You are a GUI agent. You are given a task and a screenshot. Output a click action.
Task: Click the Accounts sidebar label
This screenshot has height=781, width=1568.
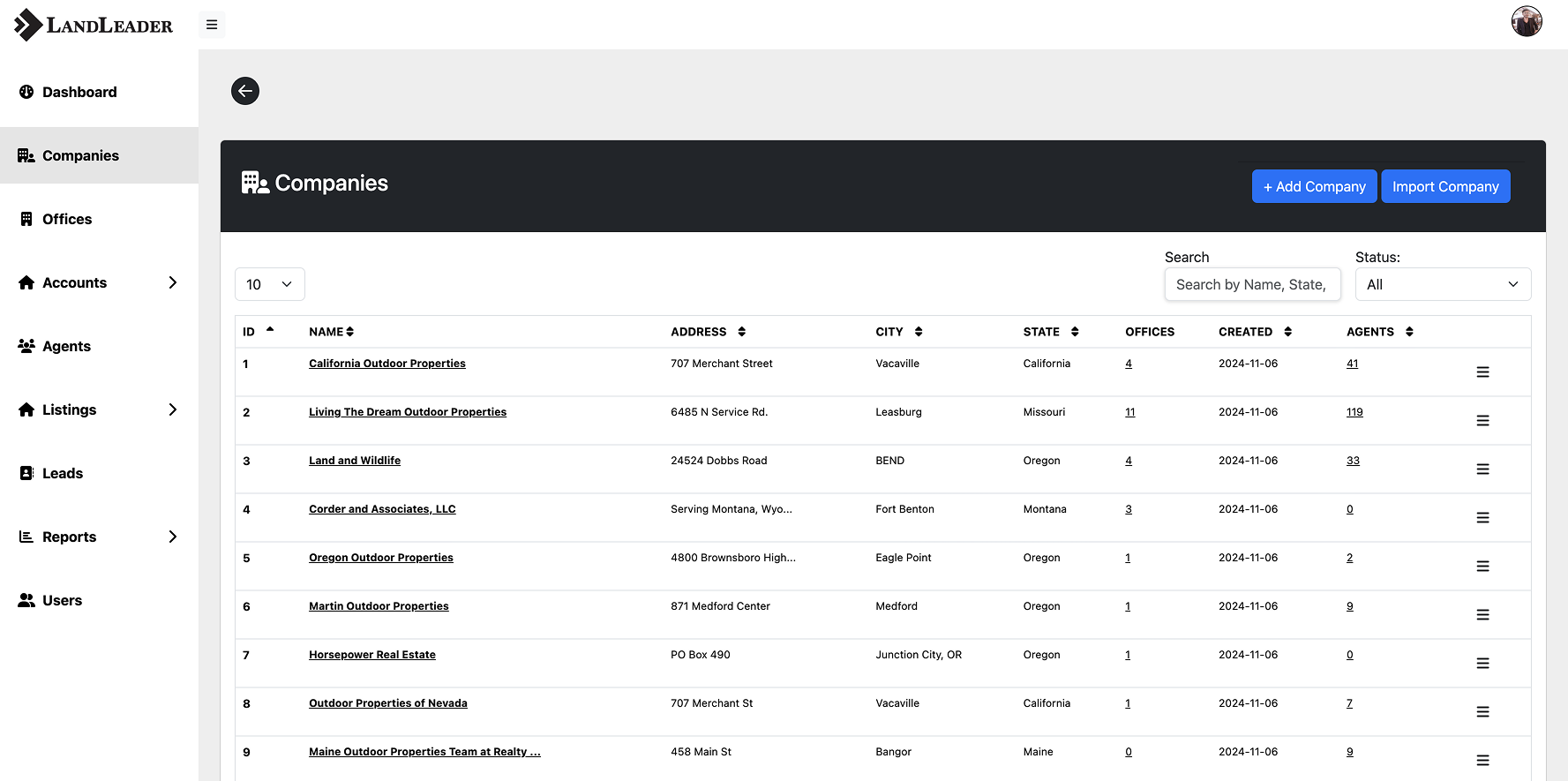(x=74, y=282)
